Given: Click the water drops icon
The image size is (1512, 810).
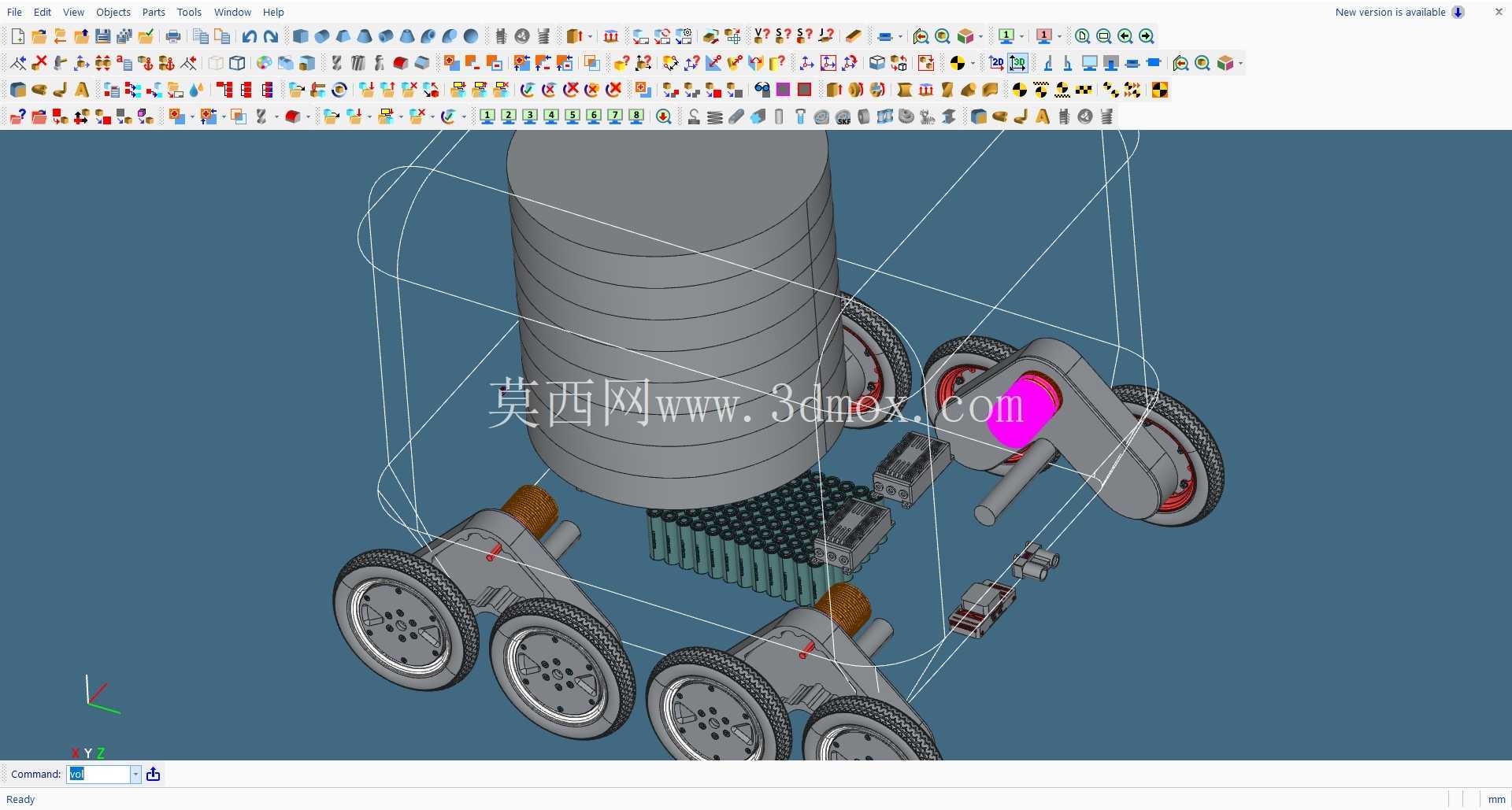Looking at the screenshot, I should [196, 90].
